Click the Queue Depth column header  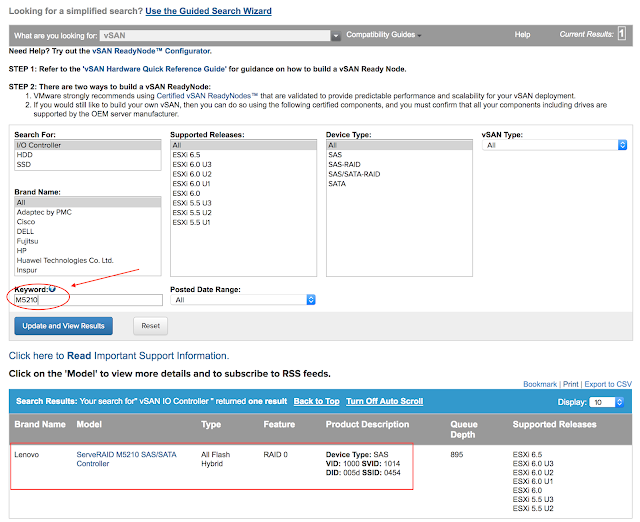464,429
